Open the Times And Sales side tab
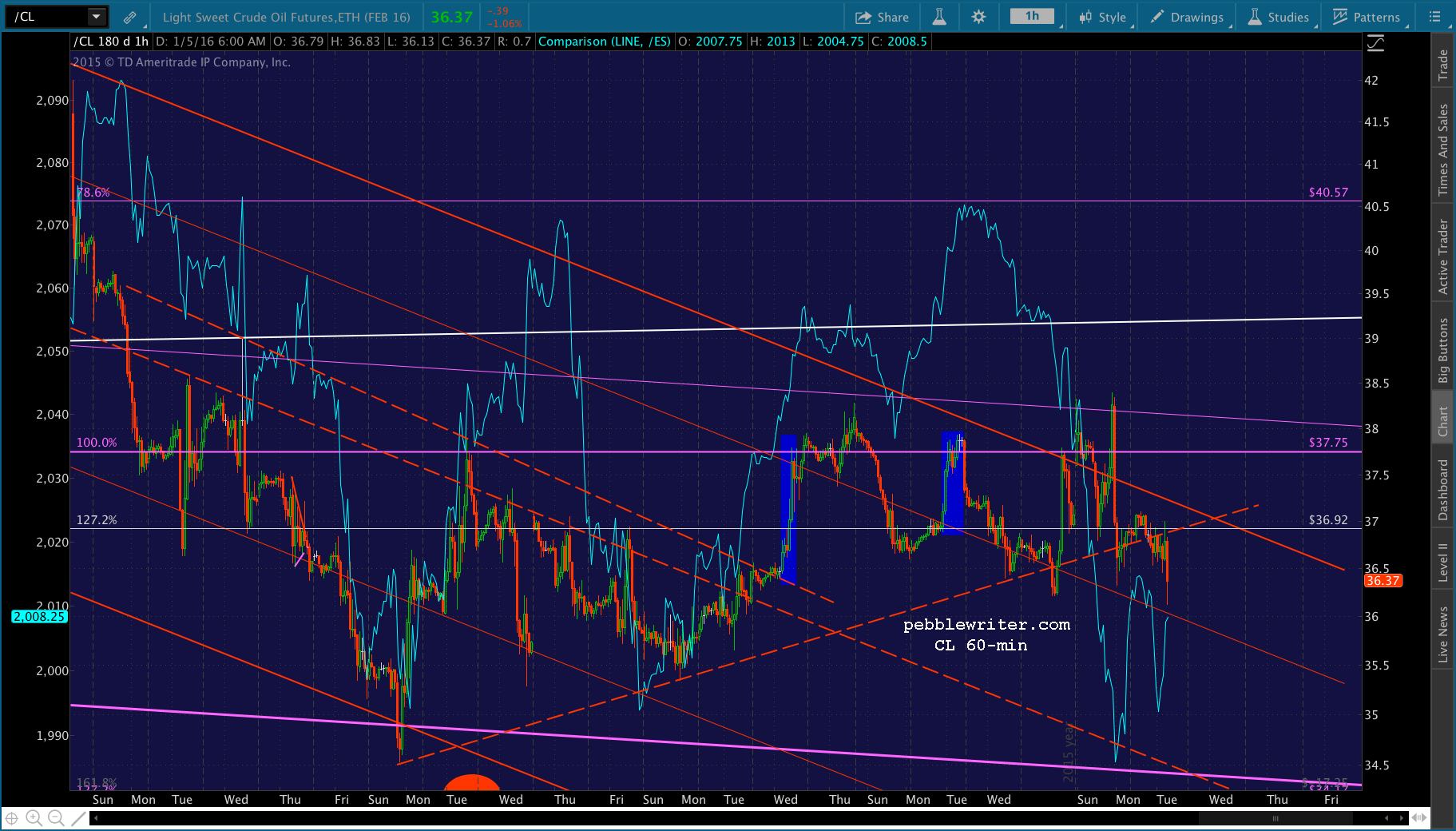 click(x=1443, y=149)
